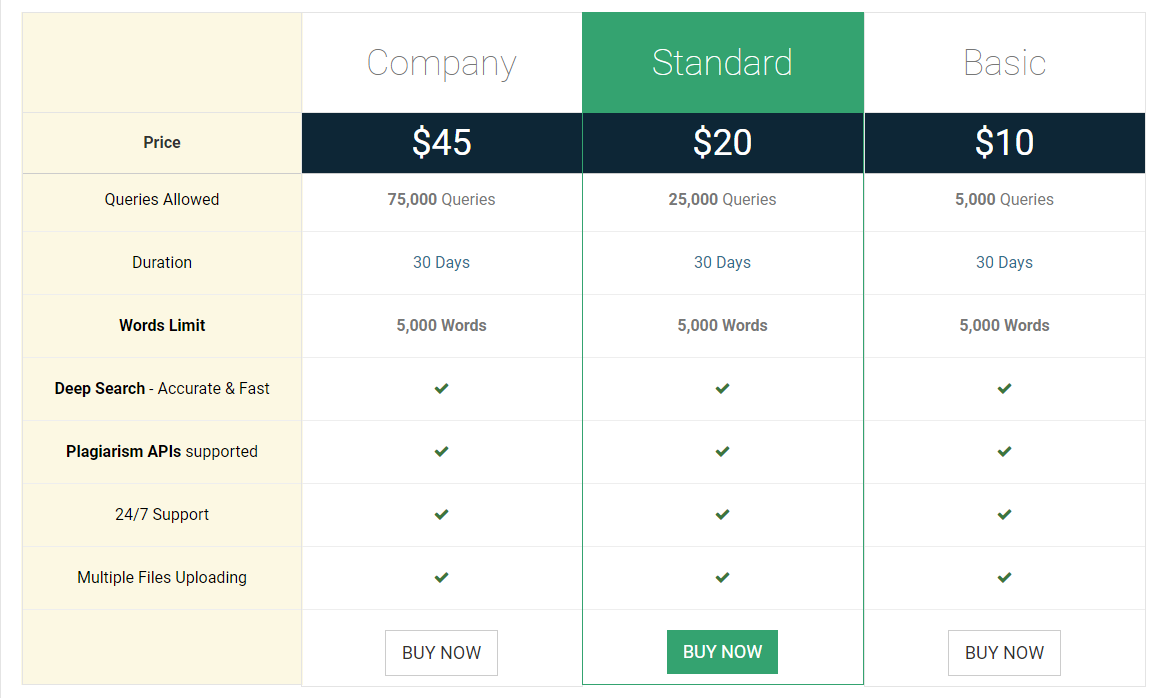The height and width of the screenshot is (698, 1162).
Task: Click Basic plan Plagiarism APIs checkmark
Action: tap(1004, 451)
